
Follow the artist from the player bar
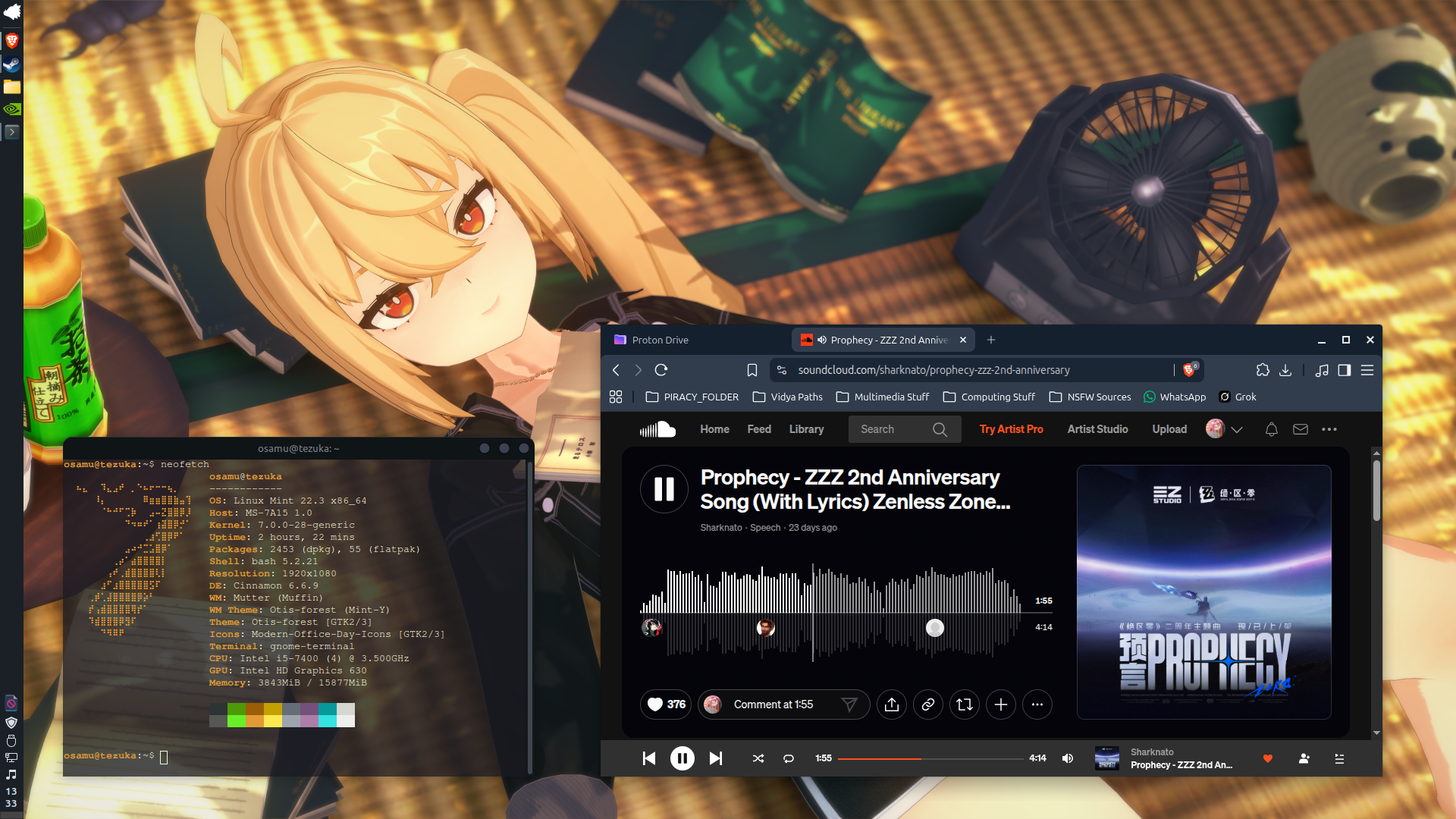tap(1304, 758)
